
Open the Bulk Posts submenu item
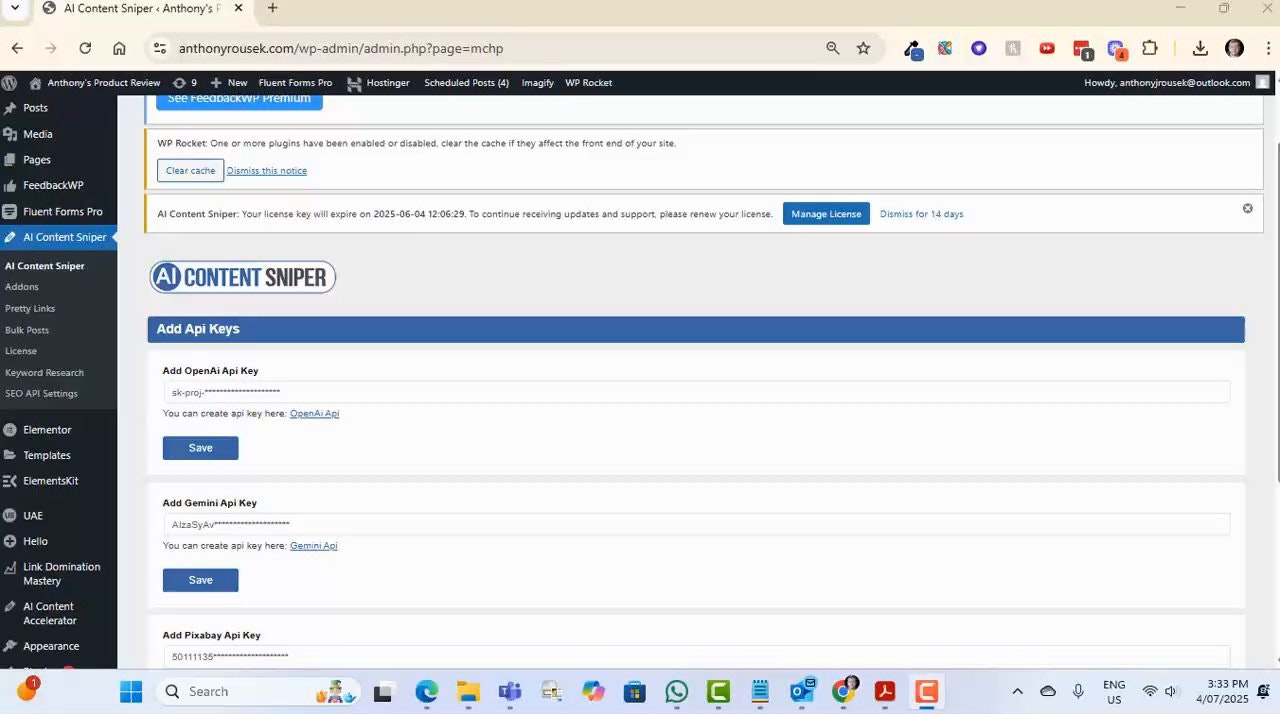click(x=27, y=330)
